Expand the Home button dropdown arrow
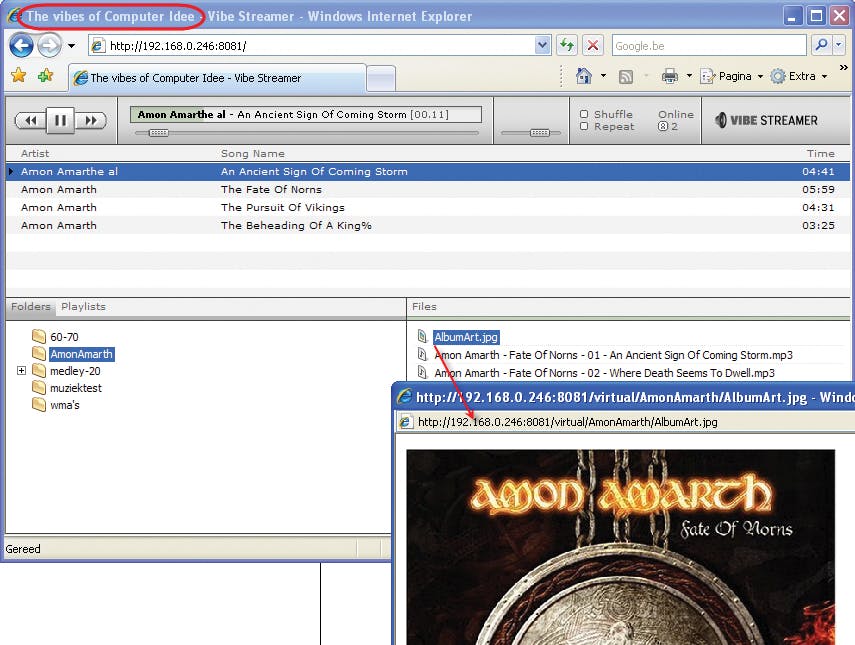The height and width of the screenshot is (645, 855). 603,76
